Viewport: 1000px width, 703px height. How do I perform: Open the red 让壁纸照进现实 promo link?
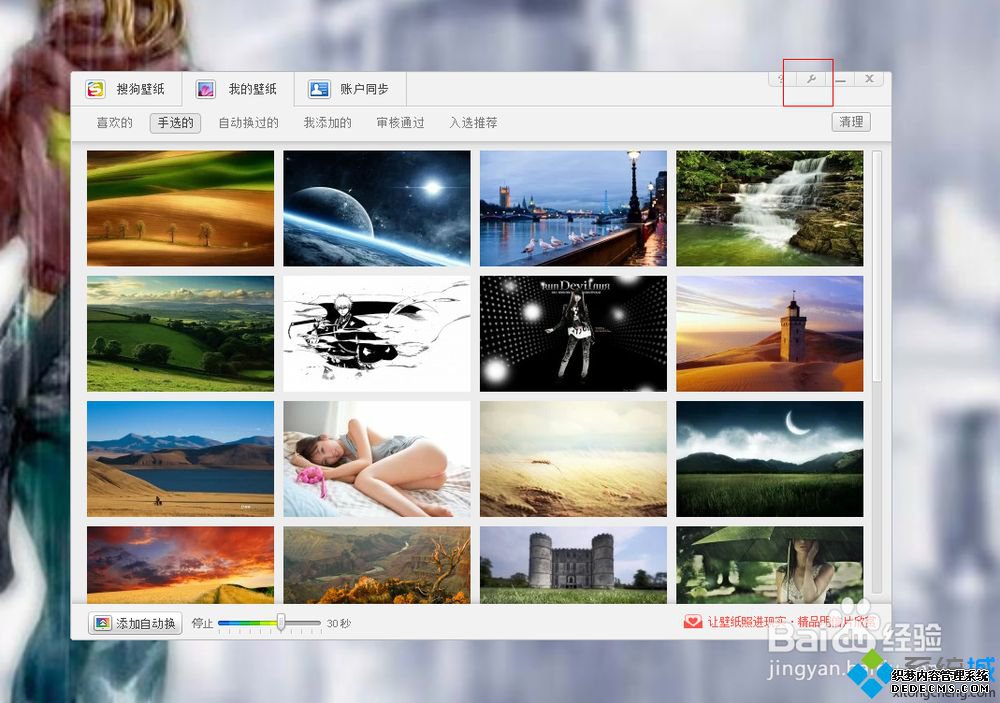[792, 621]
